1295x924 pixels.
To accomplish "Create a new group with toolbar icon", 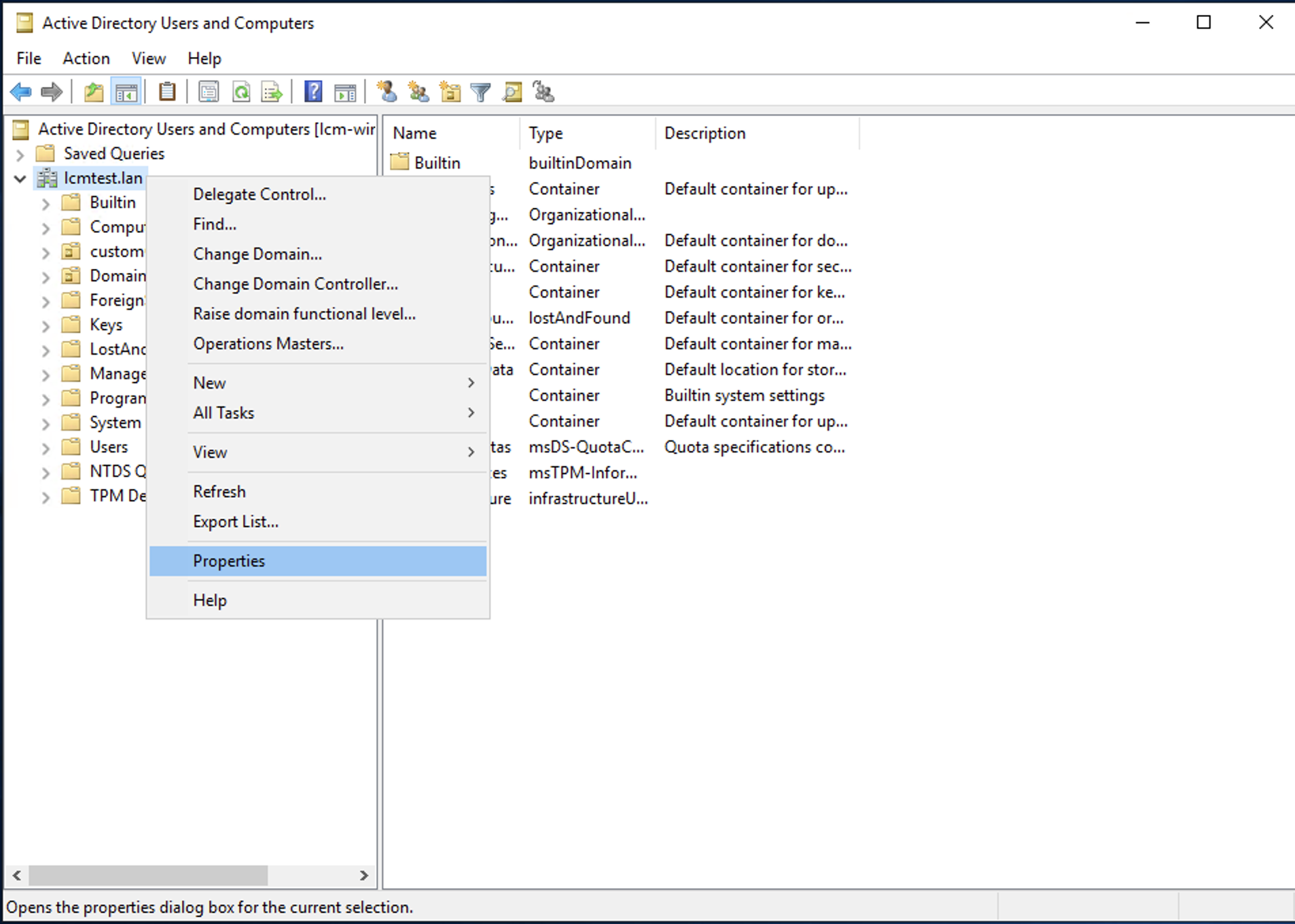I will pos(418,92).
